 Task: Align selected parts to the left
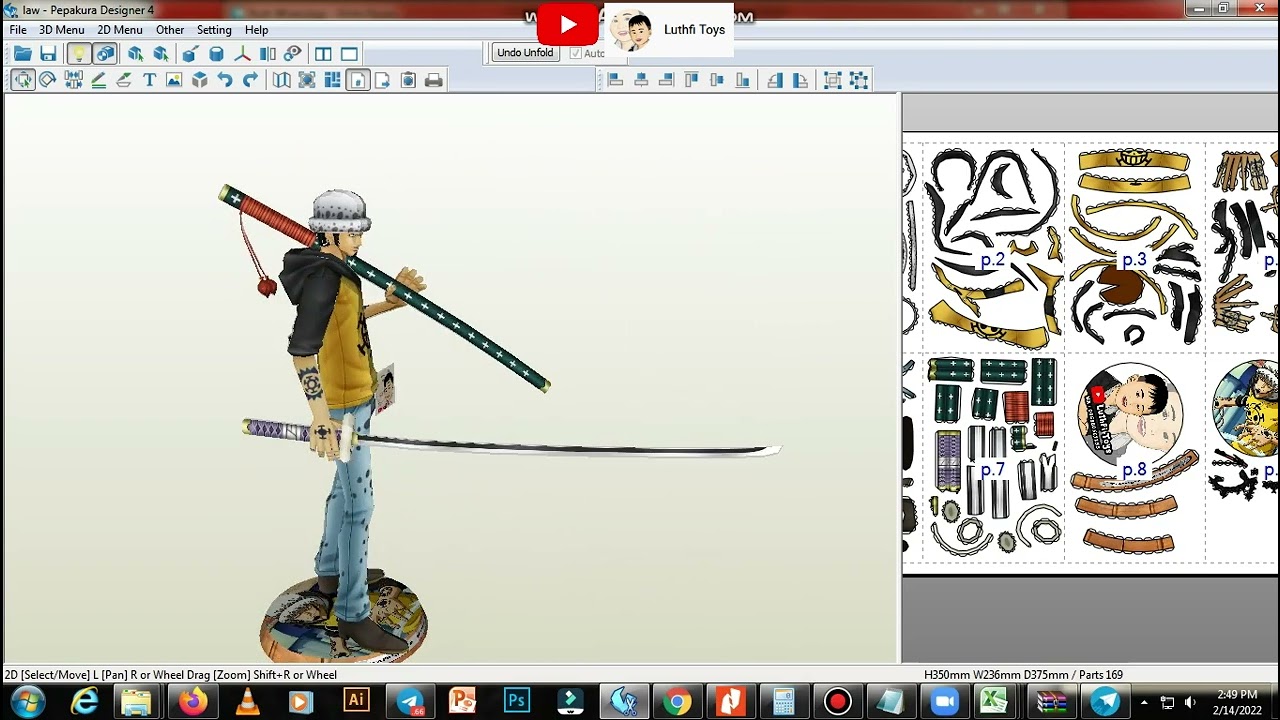[x=616, y=80]
